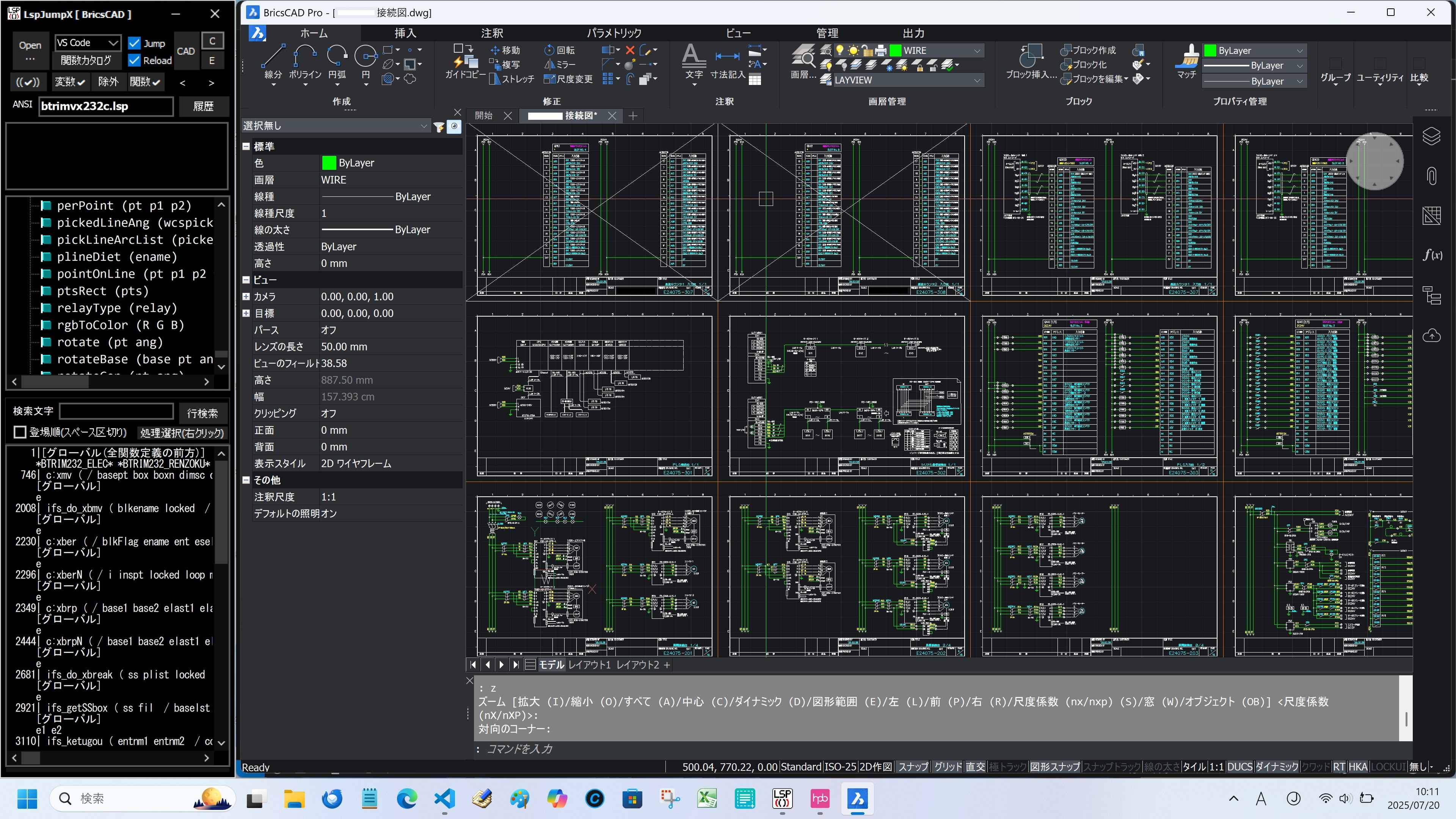
Task: Toggle グリッド in the status bar
Action: (x=948, y=767)
